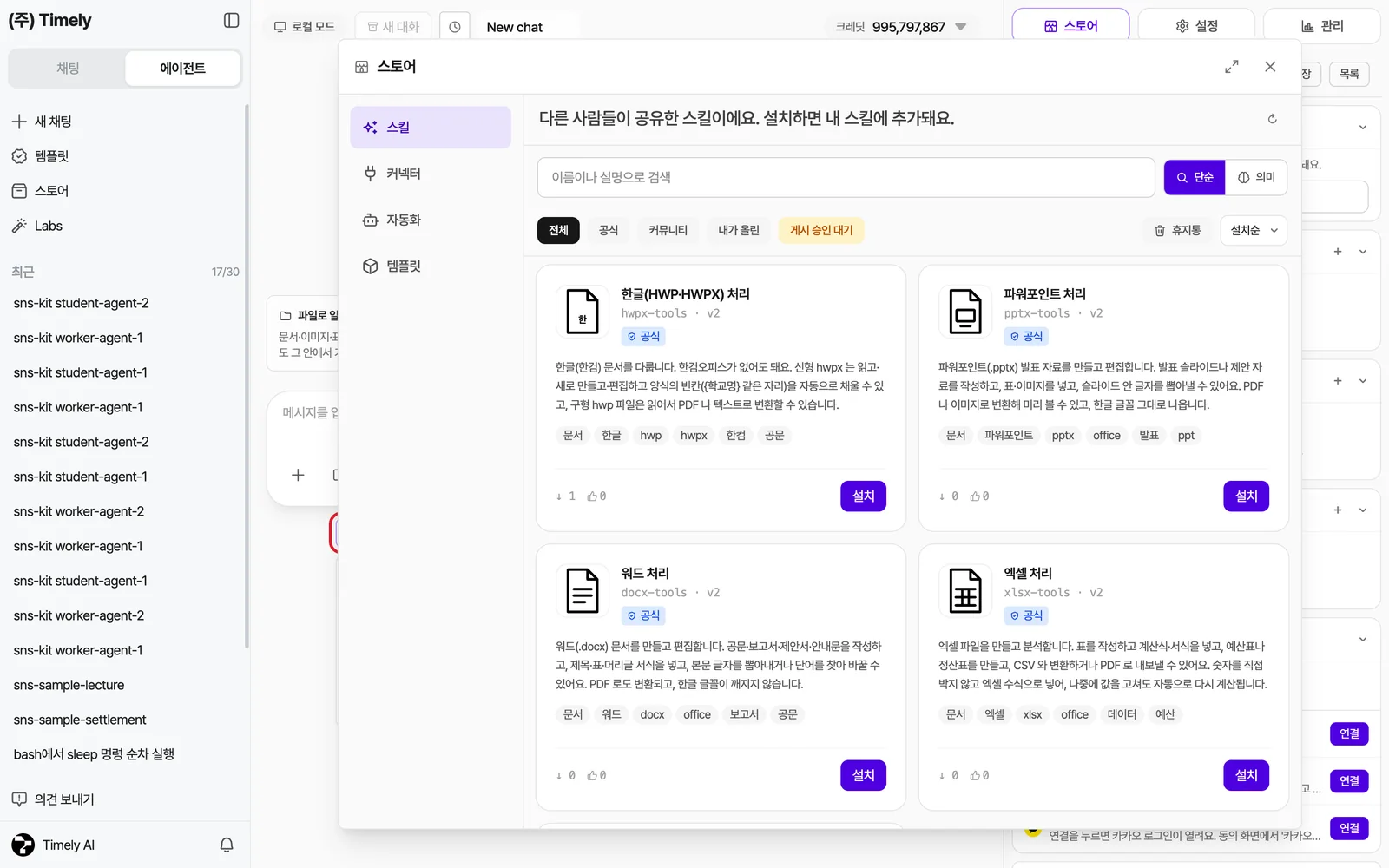This screenshot has height=868, width=1389.
Task: Open the notification bell icon
Action: pyautogui.click(x=227, y=845)
